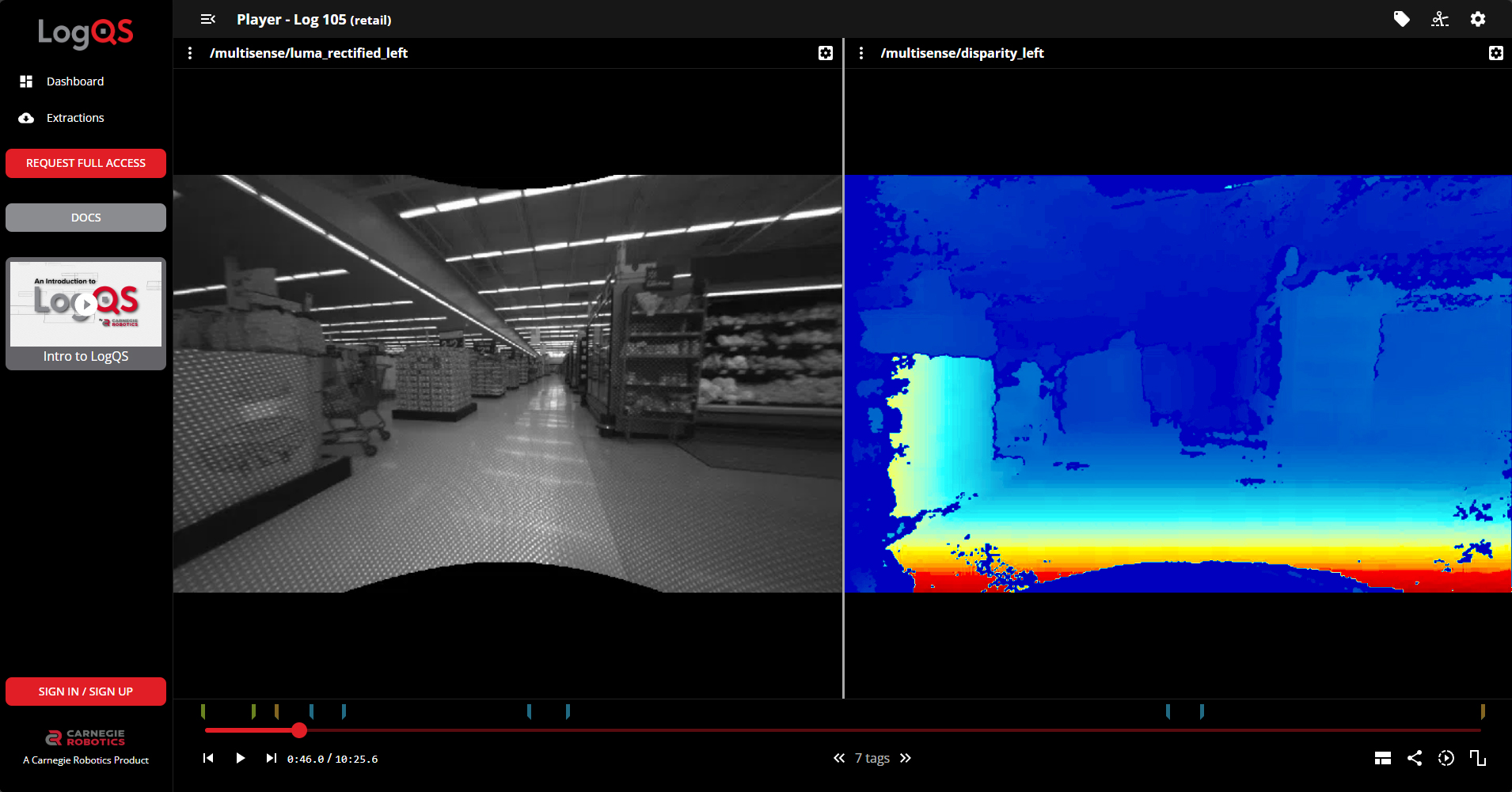This screenshot has height=792, width=1512.
Task: Open the Dashboard menu entry
Action: (75, 81)
